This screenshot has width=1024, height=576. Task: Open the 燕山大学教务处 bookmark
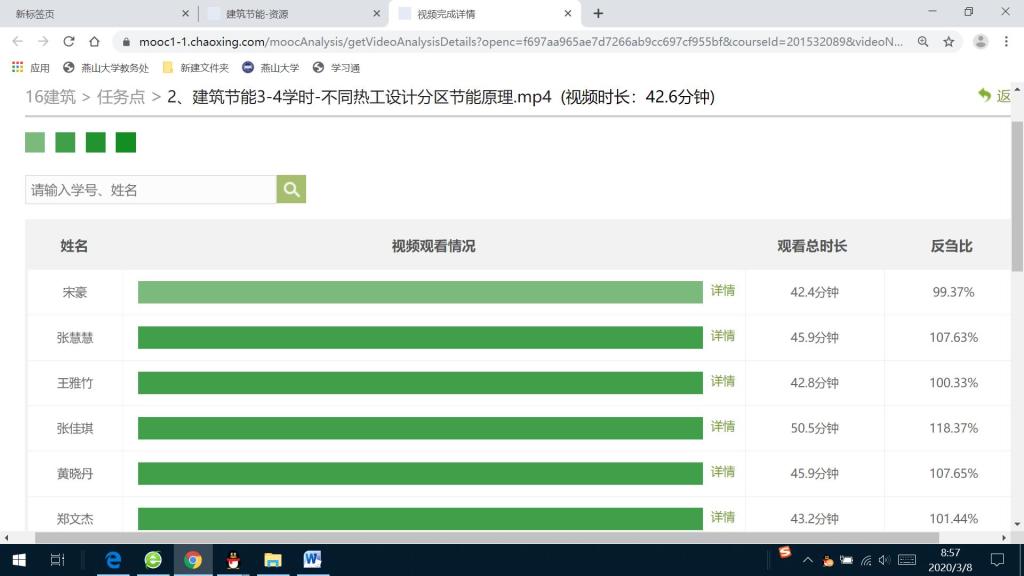106,68
